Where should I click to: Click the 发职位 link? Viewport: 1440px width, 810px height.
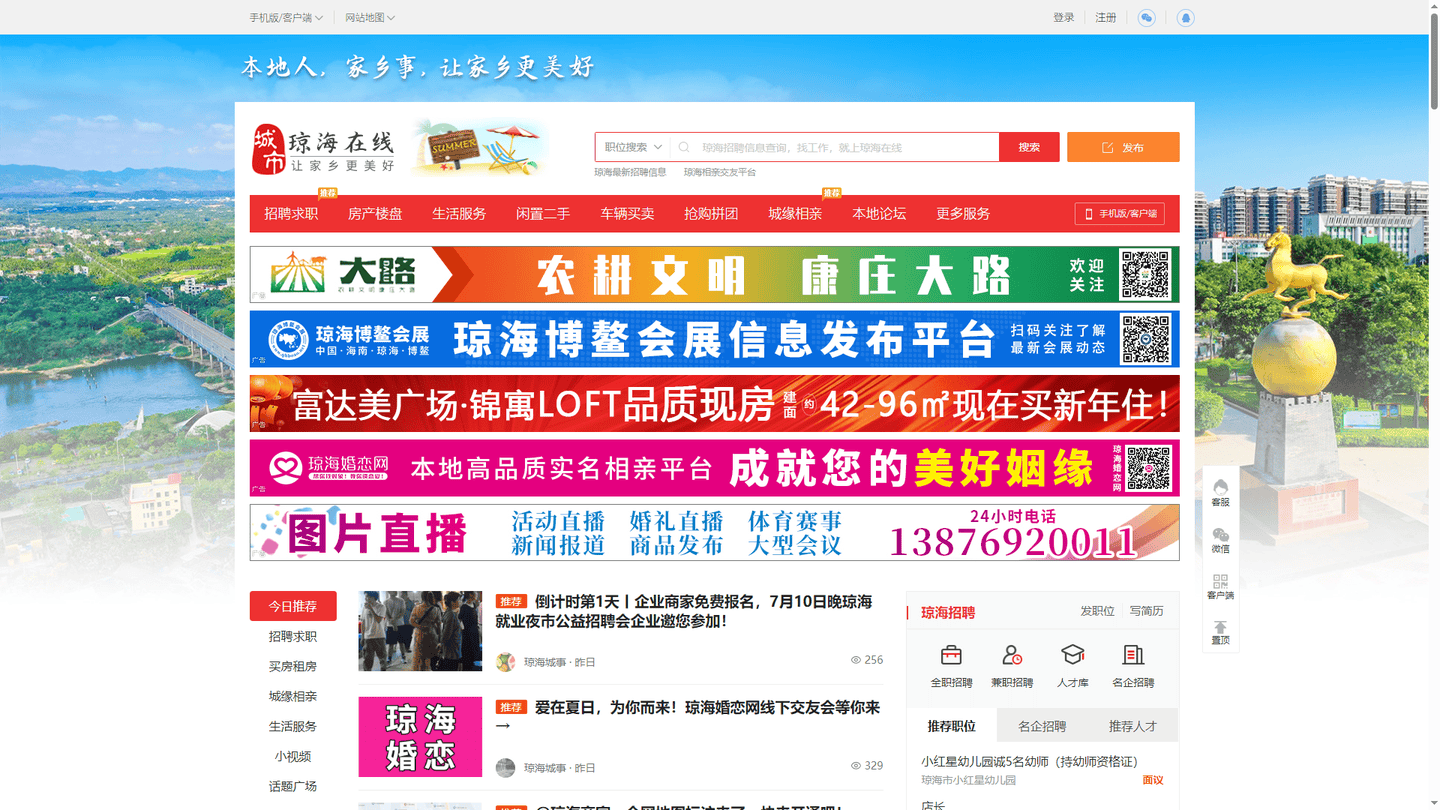[x=1097, y=611]
